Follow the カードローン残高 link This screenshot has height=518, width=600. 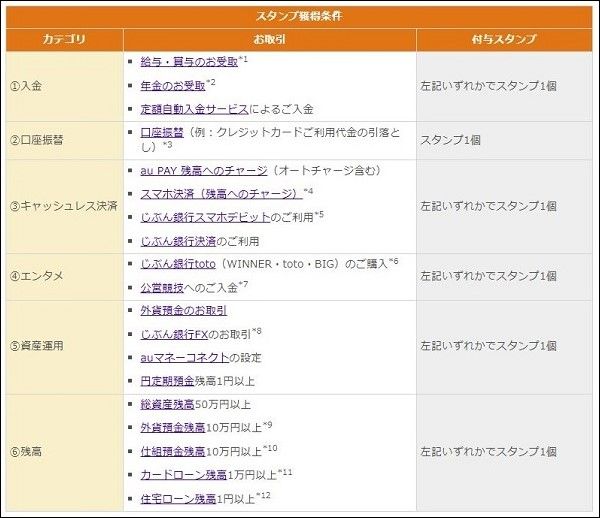pos(184,475)
